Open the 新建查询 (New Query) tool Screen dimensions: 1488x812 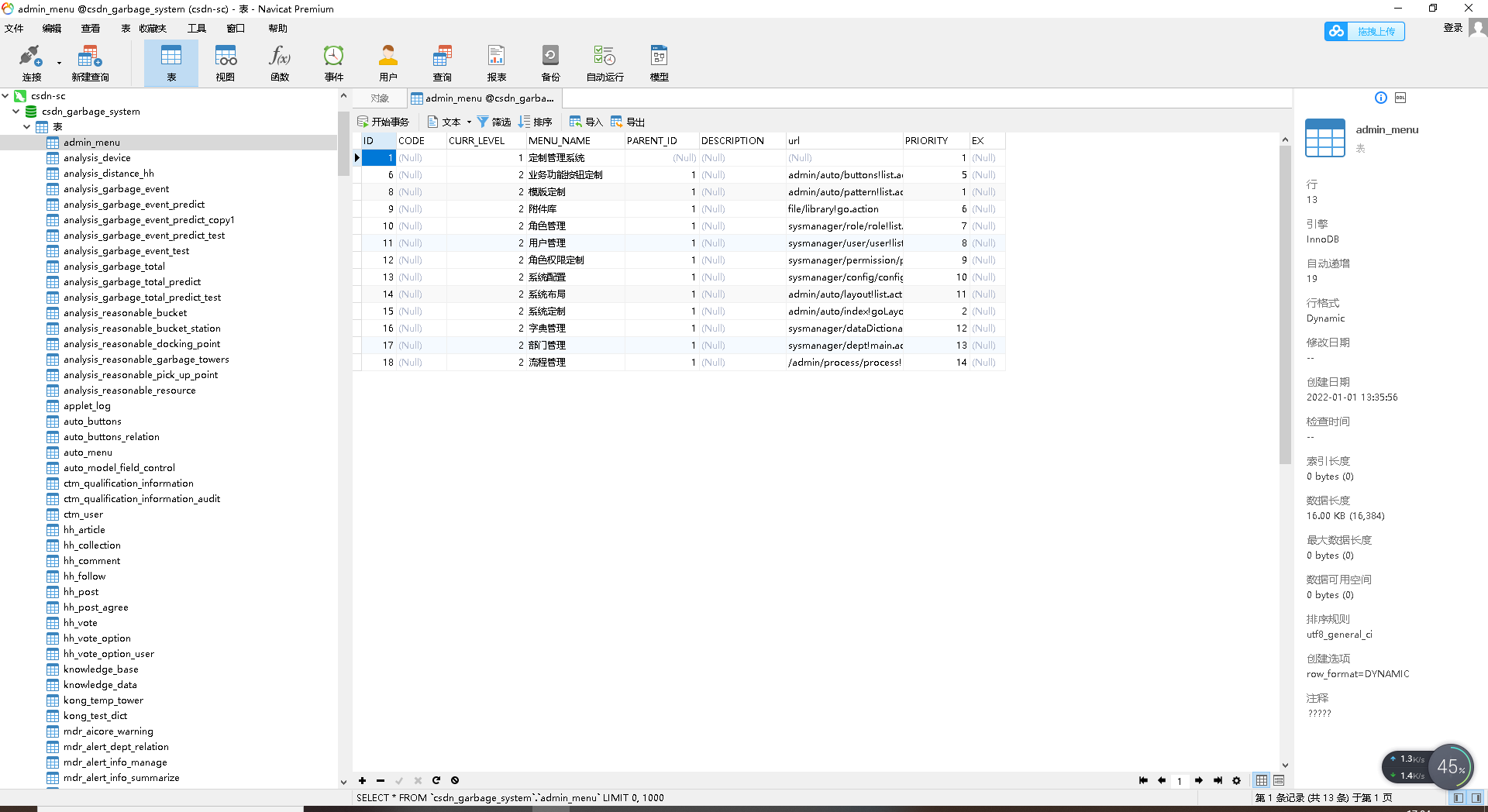[x=89, y=62]
